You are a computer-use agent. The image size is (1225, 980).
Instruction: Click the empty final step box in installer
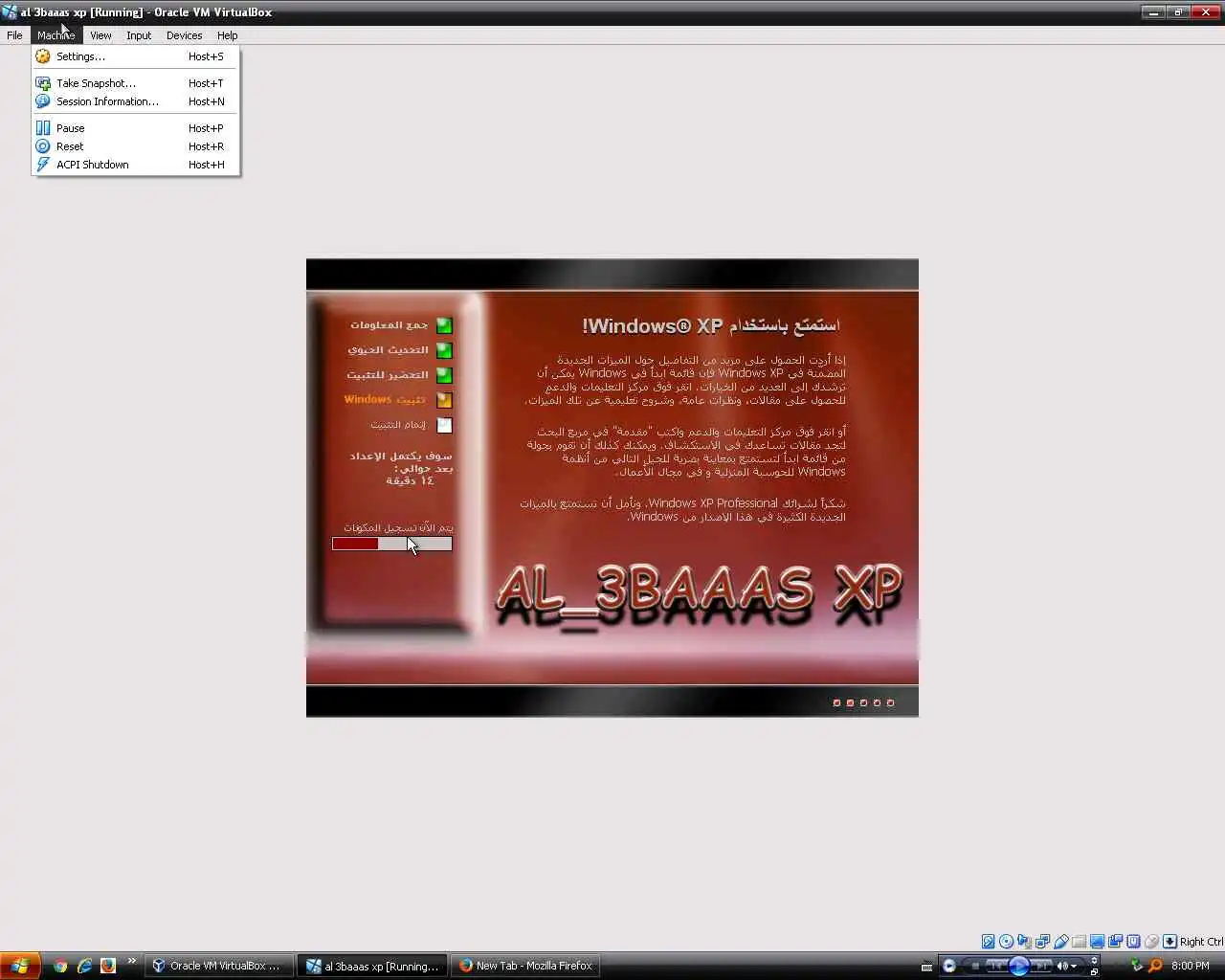click(444, 425)
